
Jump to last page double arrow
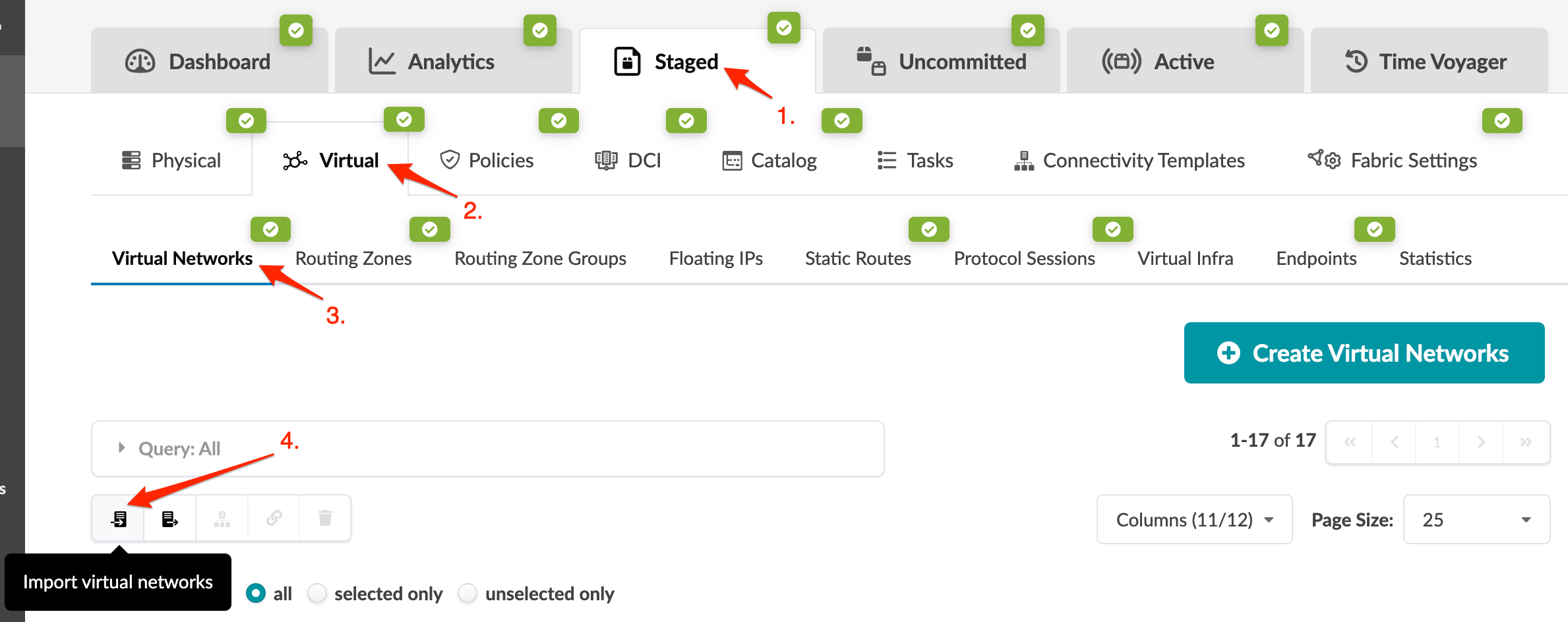pyautogui.click(x=1526, y=442)
